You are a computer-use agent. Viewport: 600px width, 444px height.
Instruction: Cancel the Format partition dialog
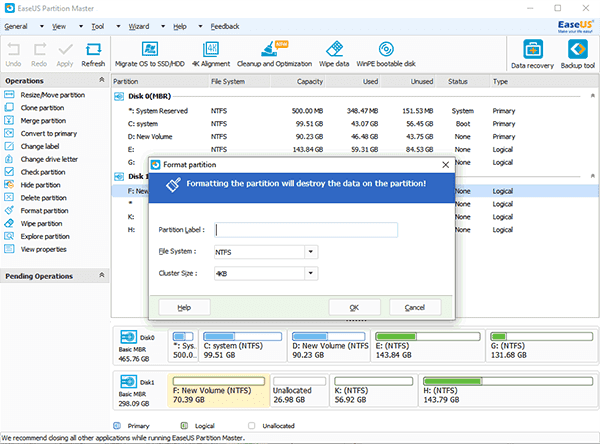point(415,307)
